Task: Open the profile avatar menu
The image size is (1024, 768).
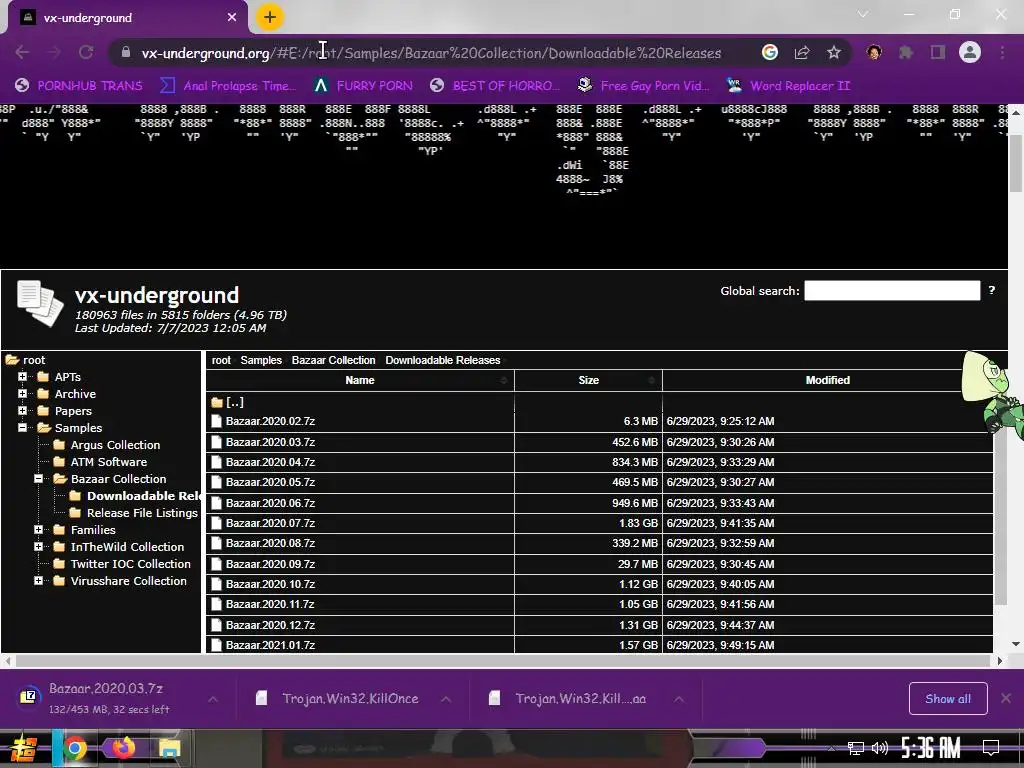Action: pos(970,52)
